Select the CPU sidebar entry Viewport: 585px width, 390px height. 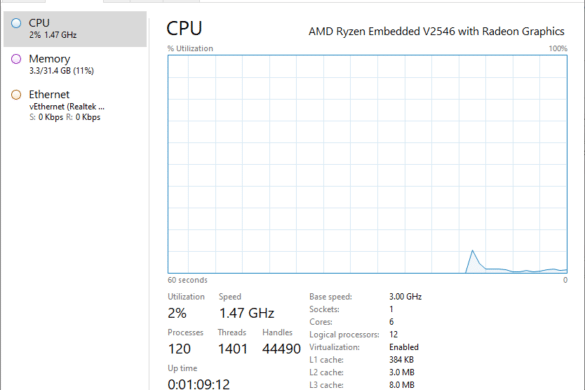75,29
